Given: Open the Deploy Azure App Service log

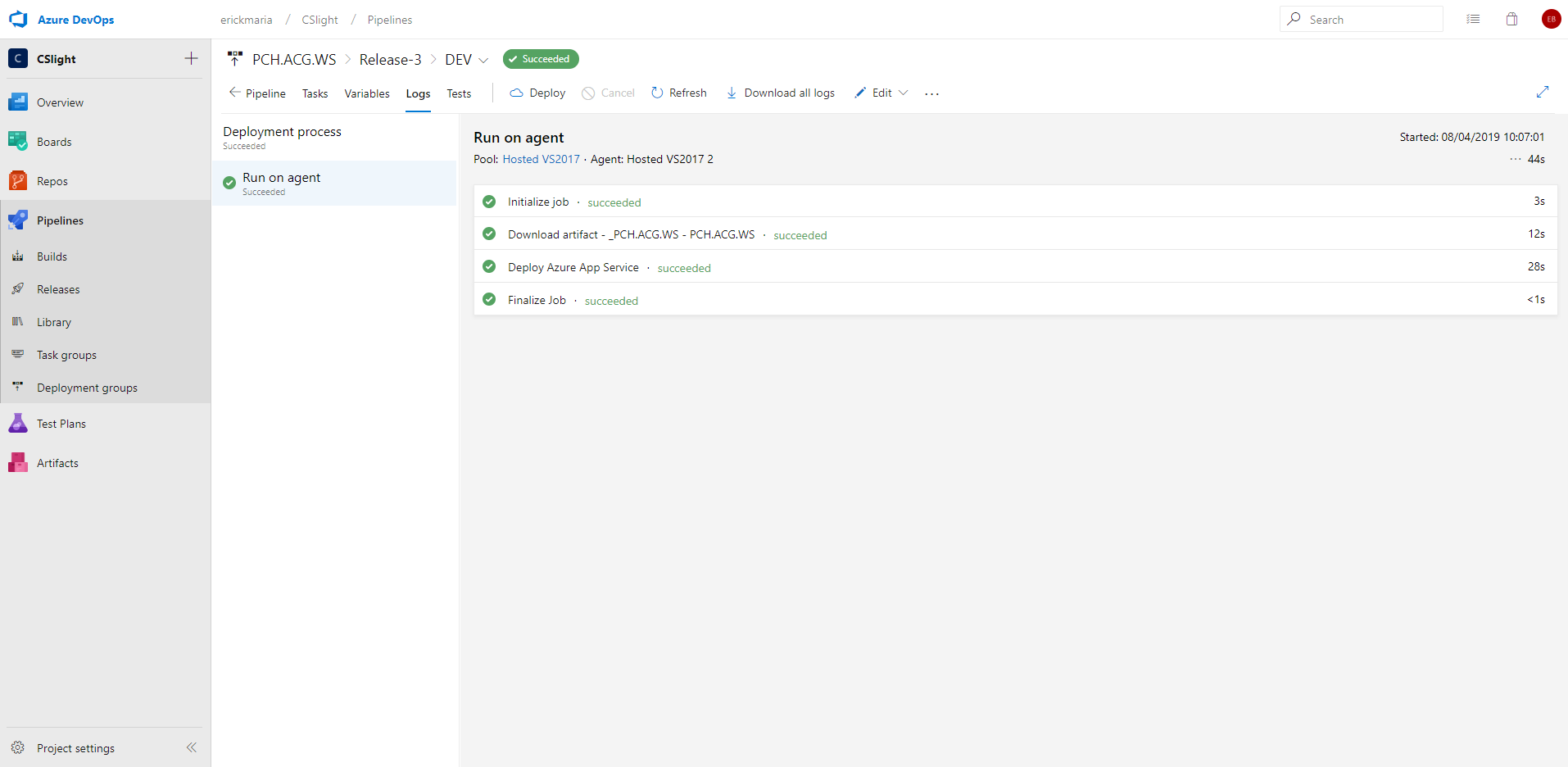Looking at the screenshot, I should tap(1015, 266).
